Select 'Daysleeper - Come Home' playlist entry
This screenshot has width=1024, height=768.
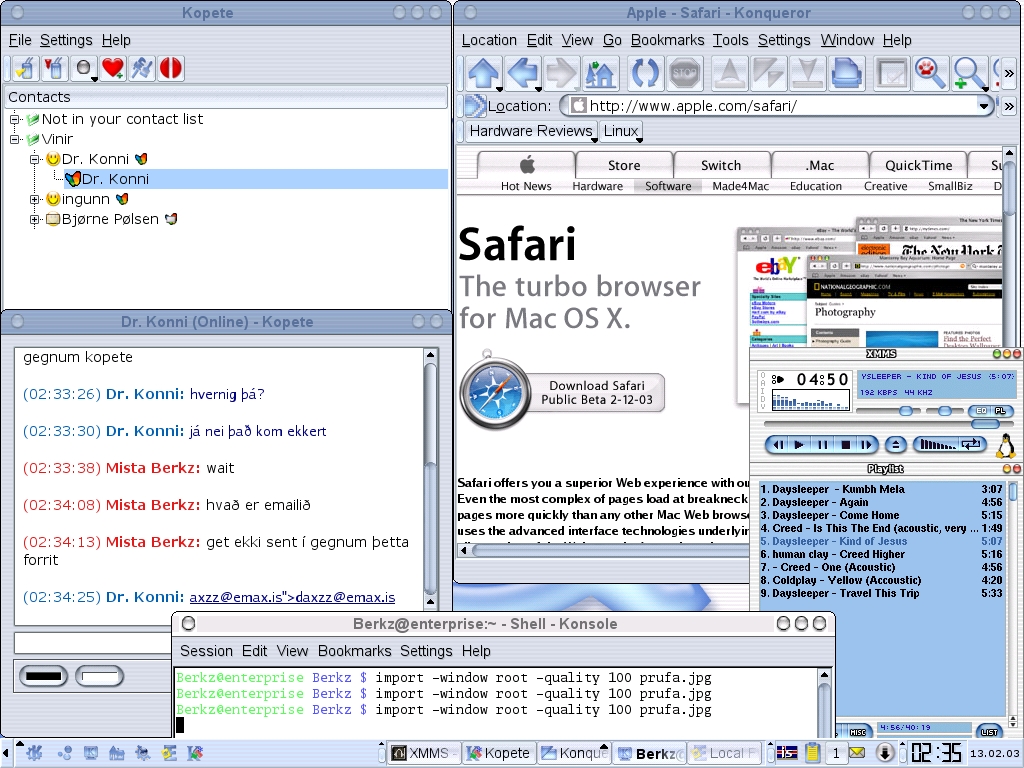(880, 515)
